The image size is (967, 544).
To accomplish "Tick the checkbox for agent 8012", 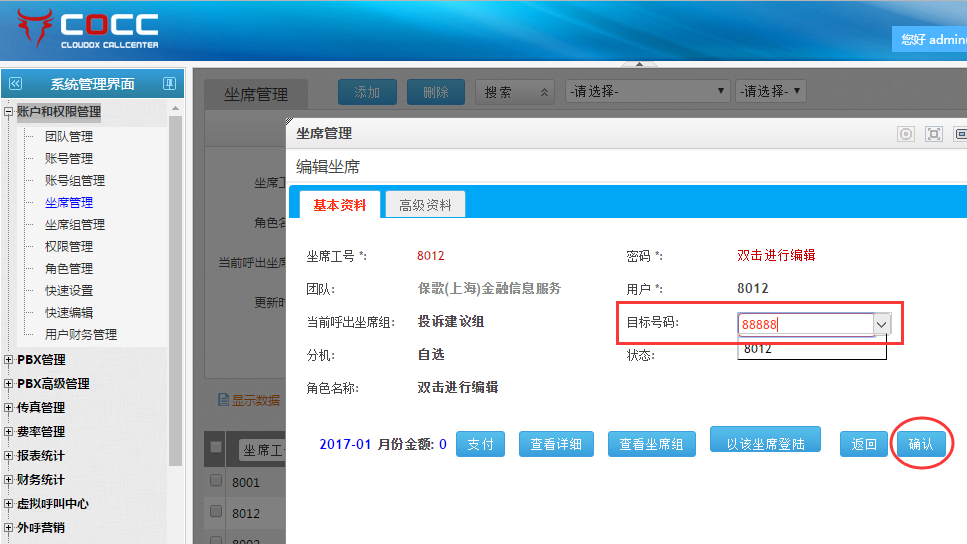I will click(215, 512).
